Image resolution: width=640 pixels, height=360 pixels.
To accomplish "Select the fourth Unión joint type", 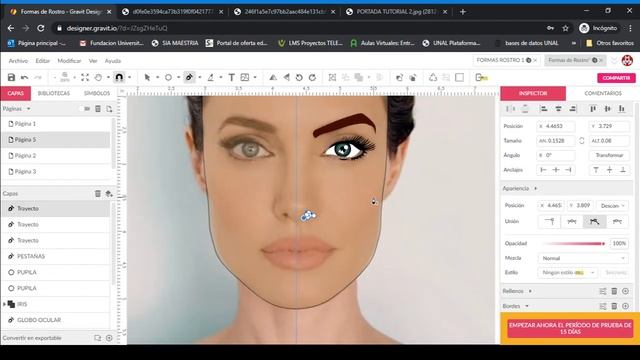I will [617, 222].
